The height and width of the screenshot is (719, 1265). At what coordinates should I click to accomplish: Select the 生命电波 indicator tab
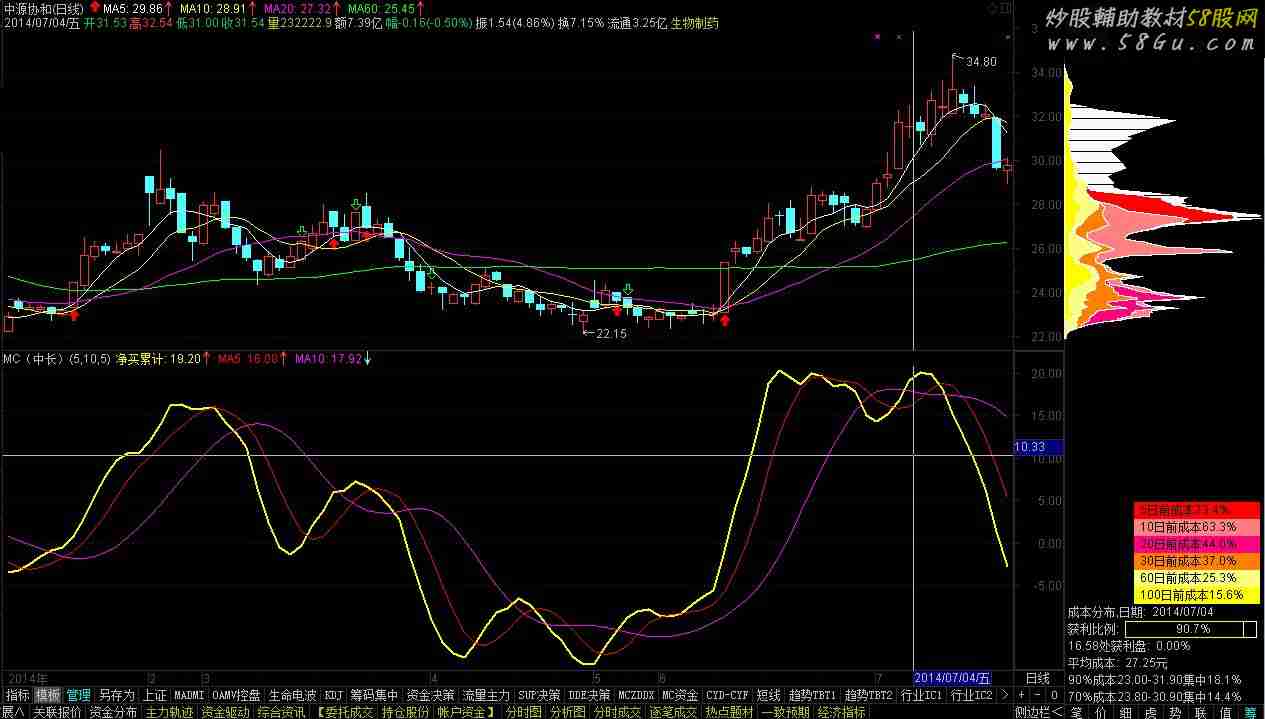(292, 695)
